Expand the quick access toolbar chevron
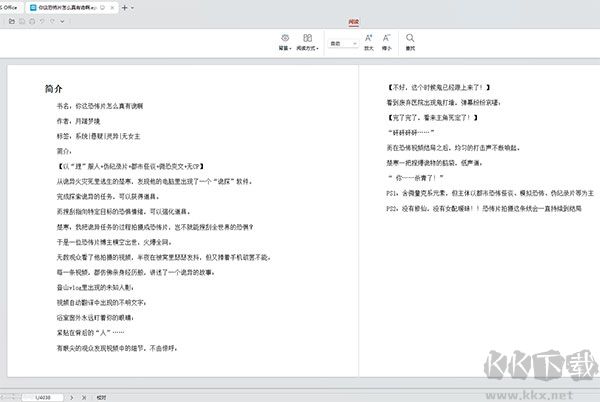Screen dimensions: 600x402 (x=62, y=21)
